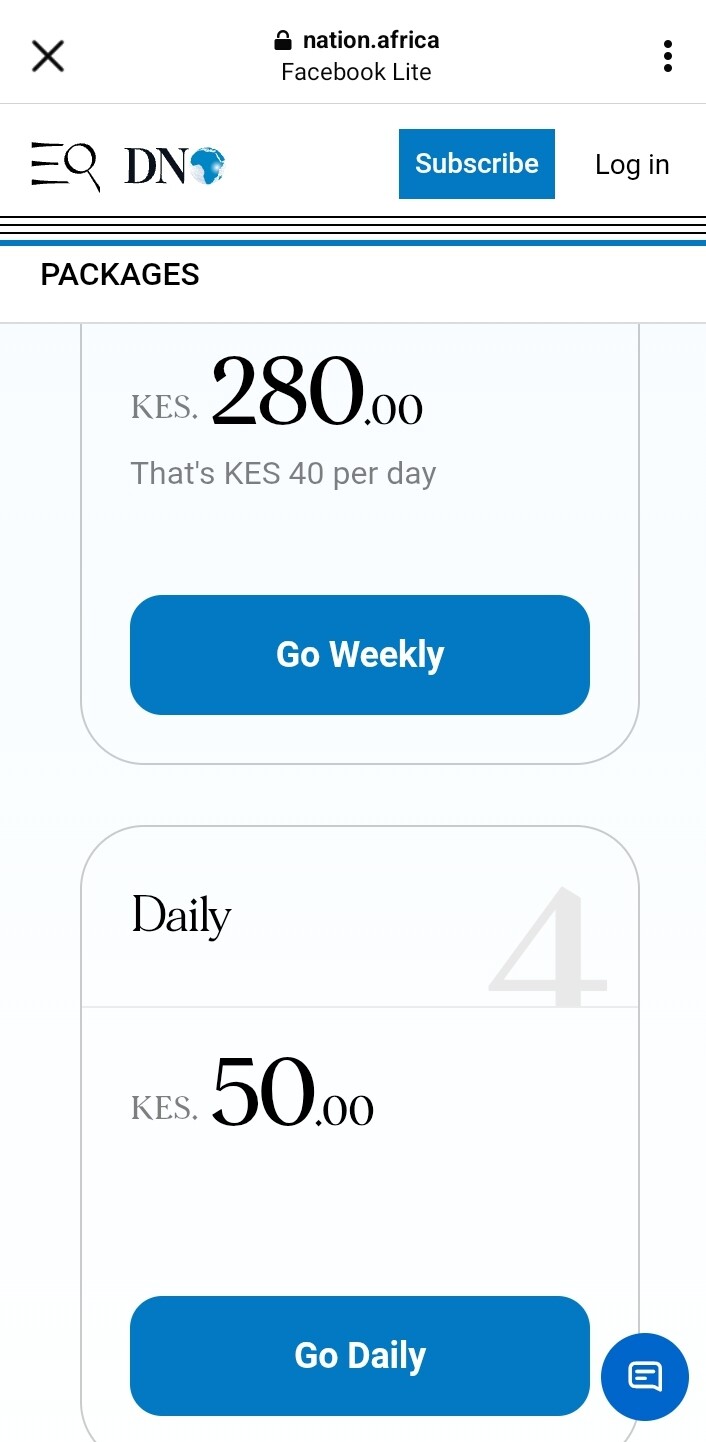Screen dimensions: 706x1442
Task: Click the DN Africa globe logo
Action: pyautogui.click(x=175, y=165)
